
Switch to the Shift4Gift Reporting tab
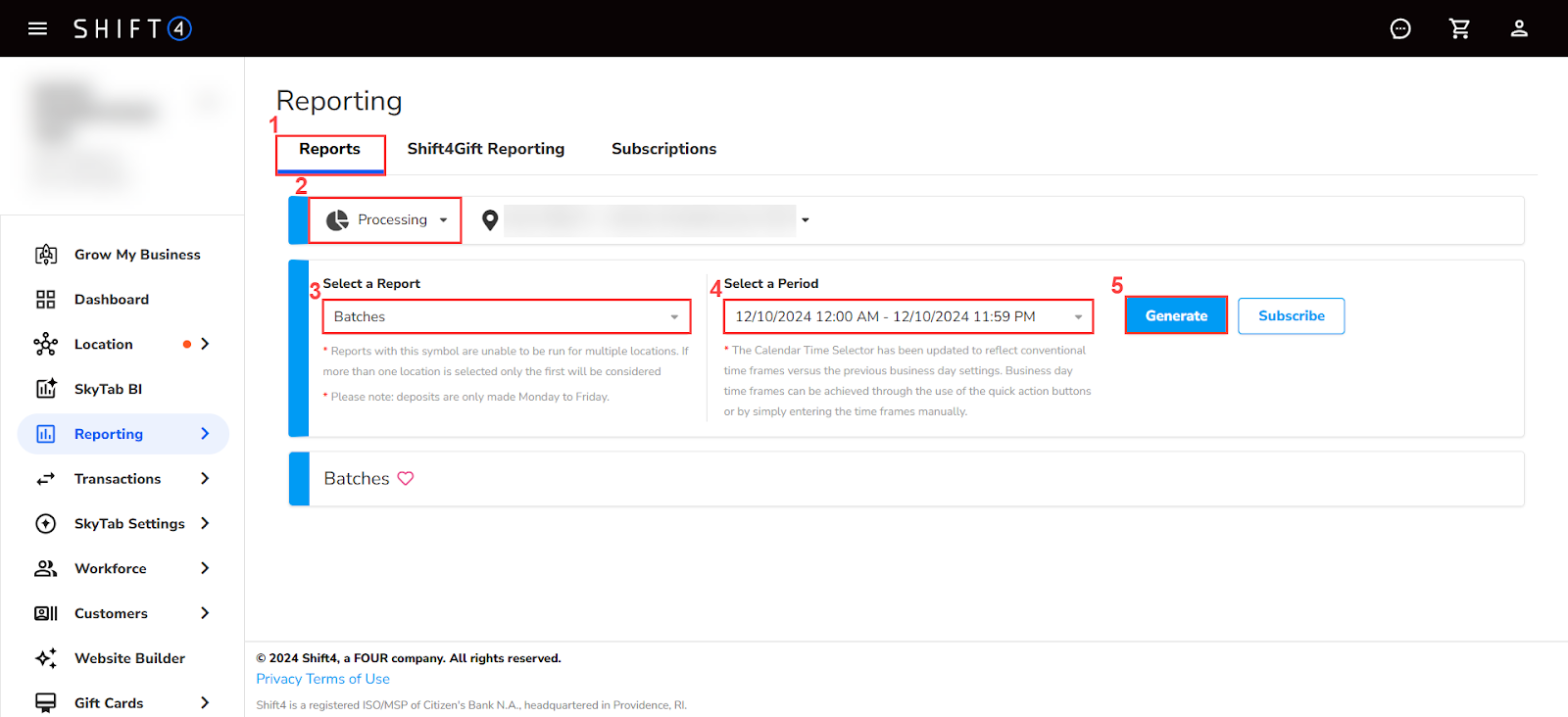click(x=486, y=149)
